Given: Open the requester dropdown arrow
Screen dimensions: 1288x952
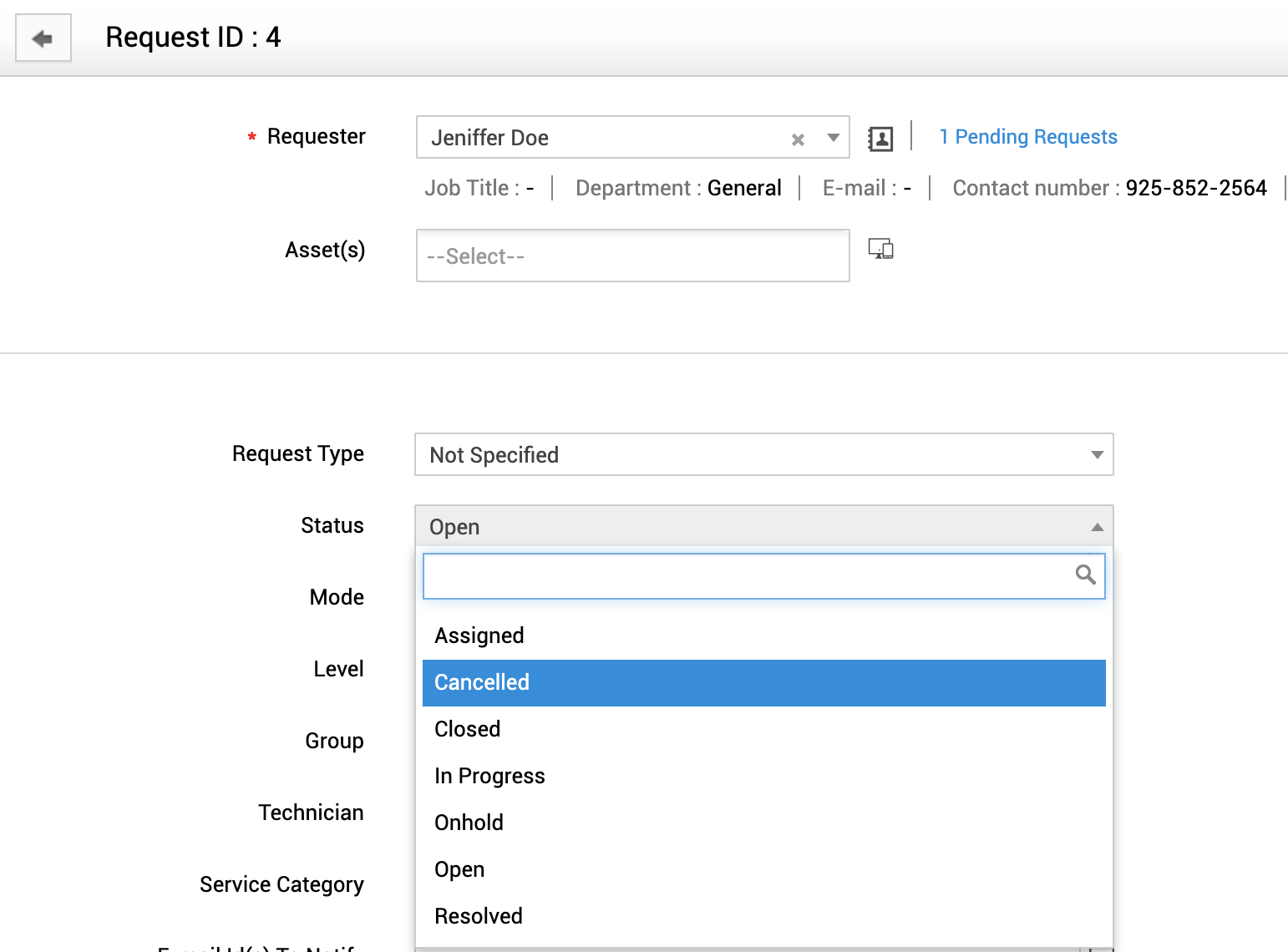Looking at the screenshot, I should 832,139.
